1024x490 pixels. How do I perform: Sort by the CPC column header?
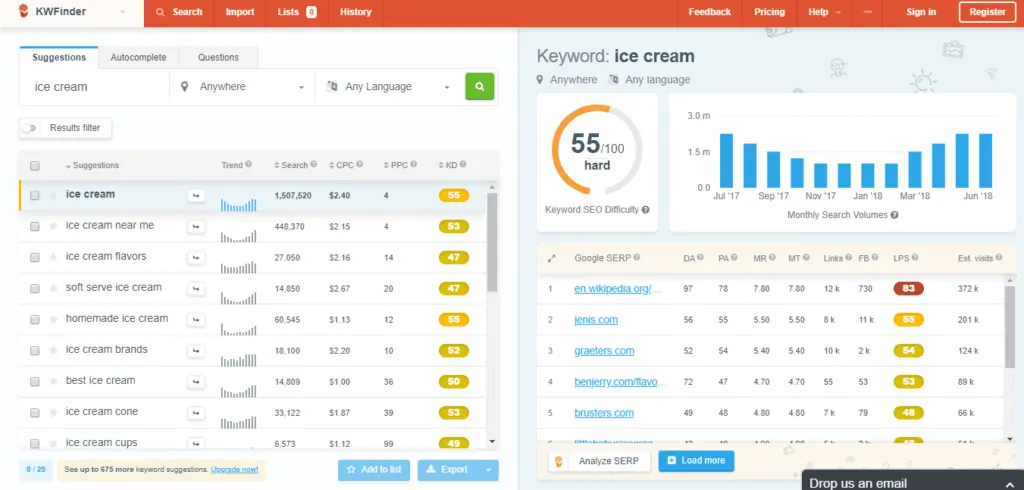[x=341, y=165]
